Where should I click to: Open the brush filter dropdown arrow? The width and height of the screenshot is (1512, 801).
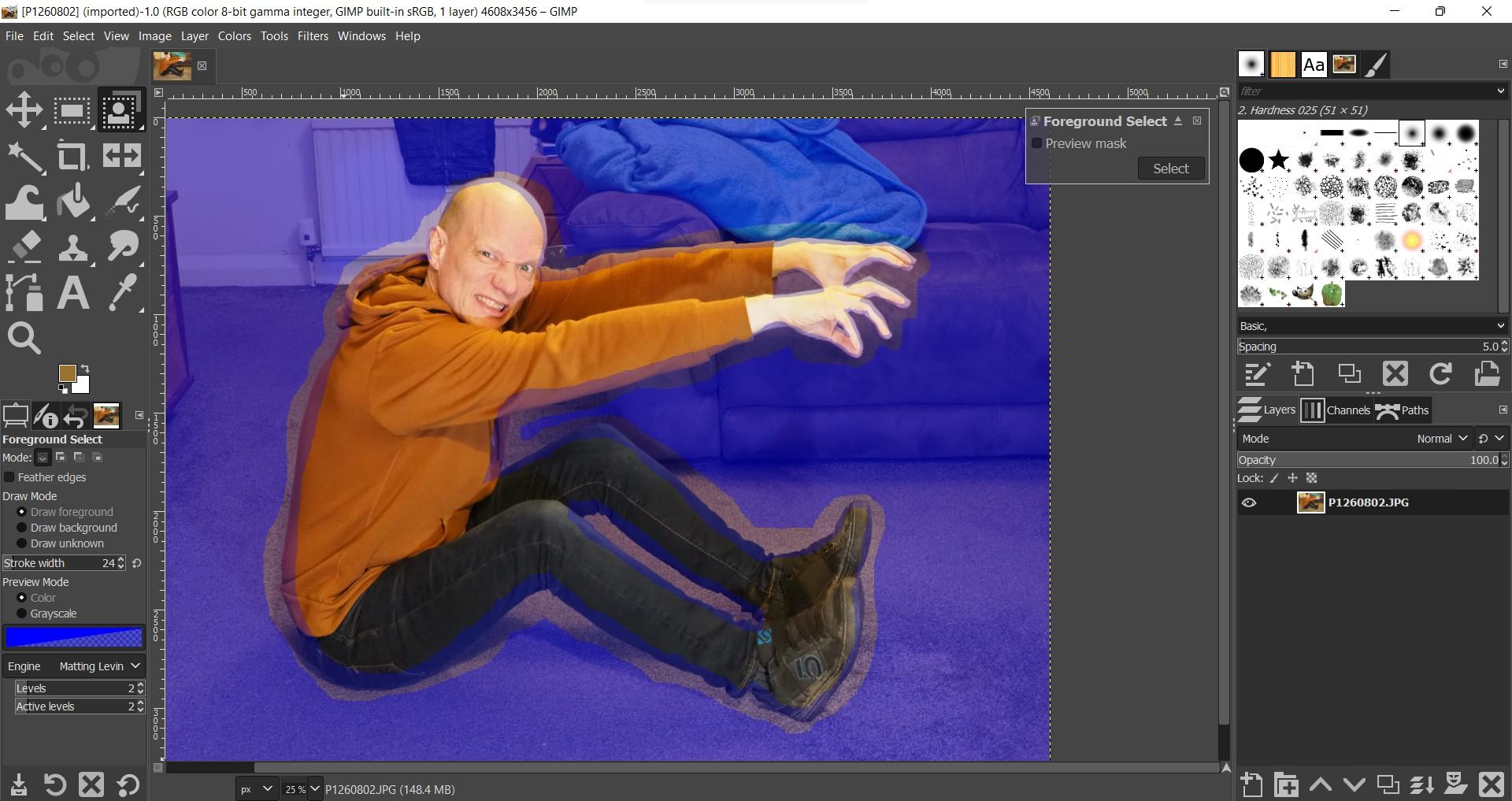pyautogui.click(x=1500, y=91)
